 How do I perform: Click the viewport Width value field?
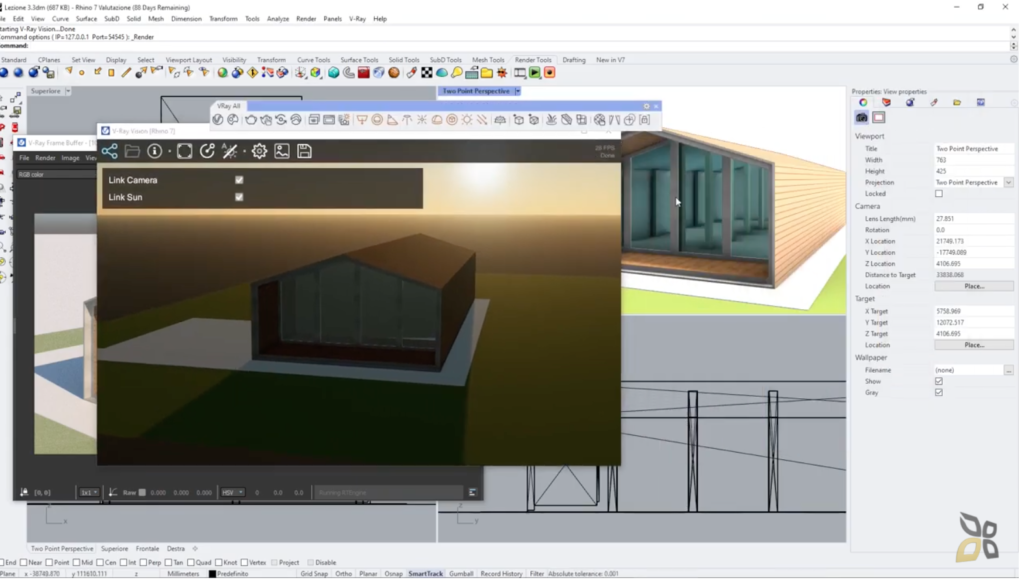point(974,160)
